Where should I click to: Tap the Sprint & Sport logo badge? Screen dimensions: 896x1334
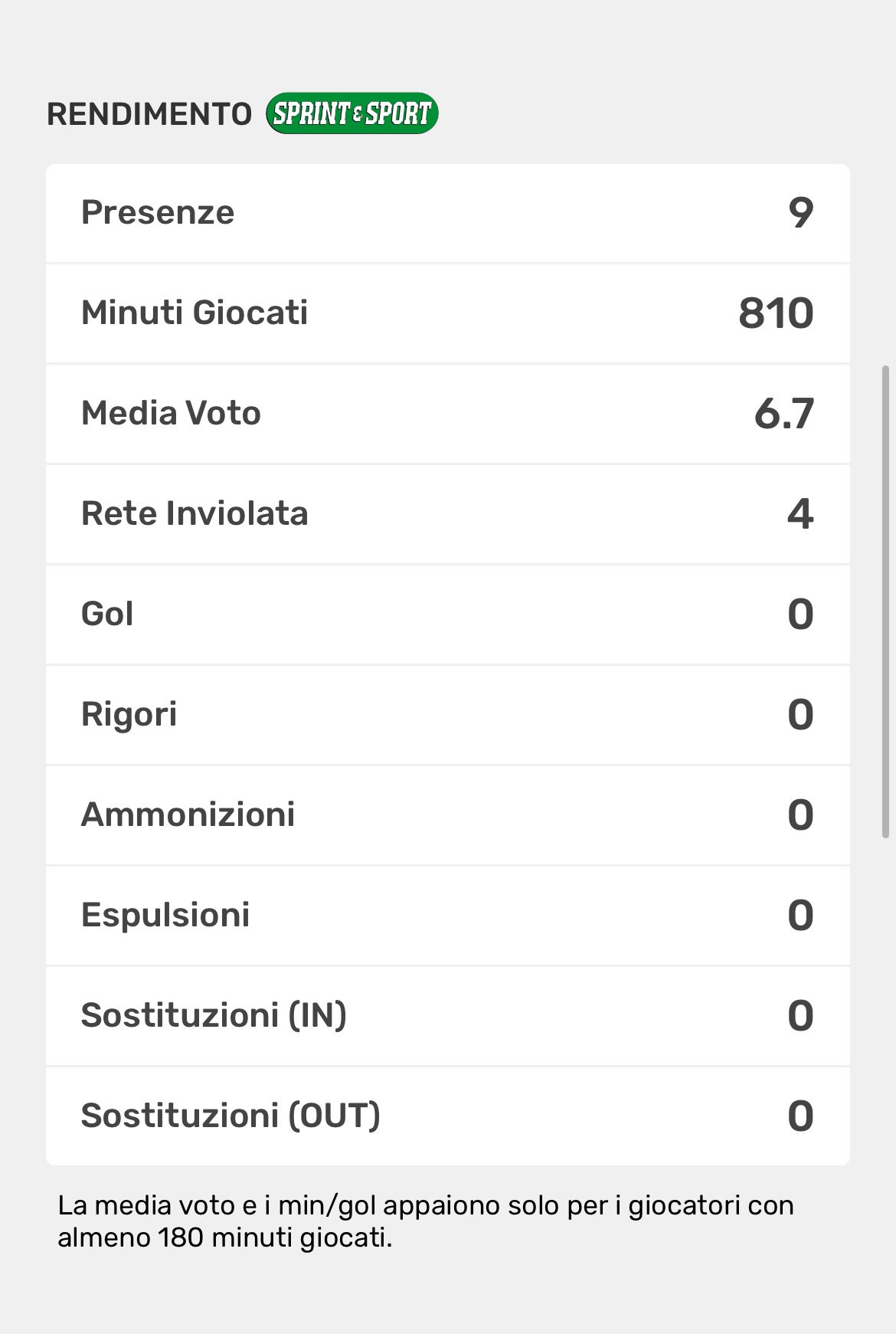tap(352, 113)
